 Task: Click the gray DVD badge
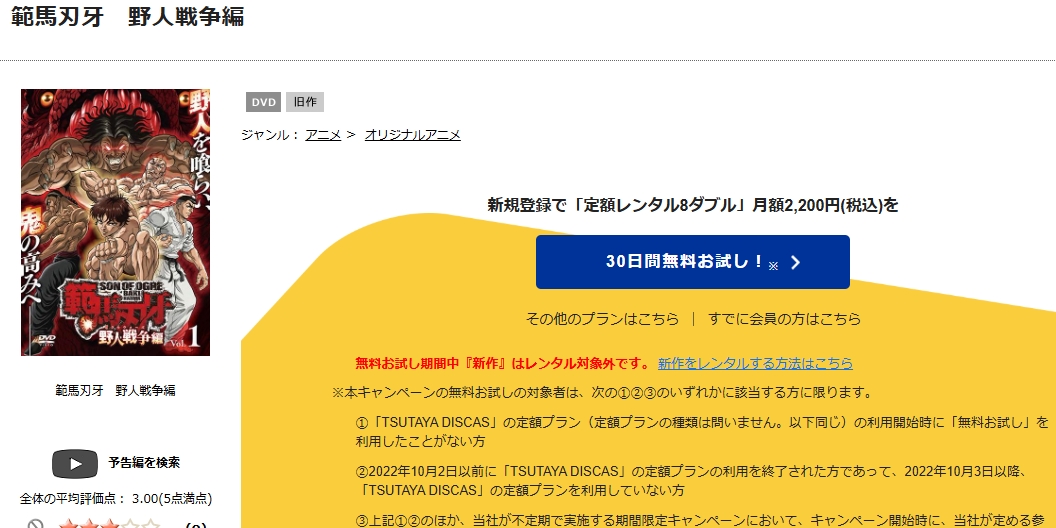point(263,102)
